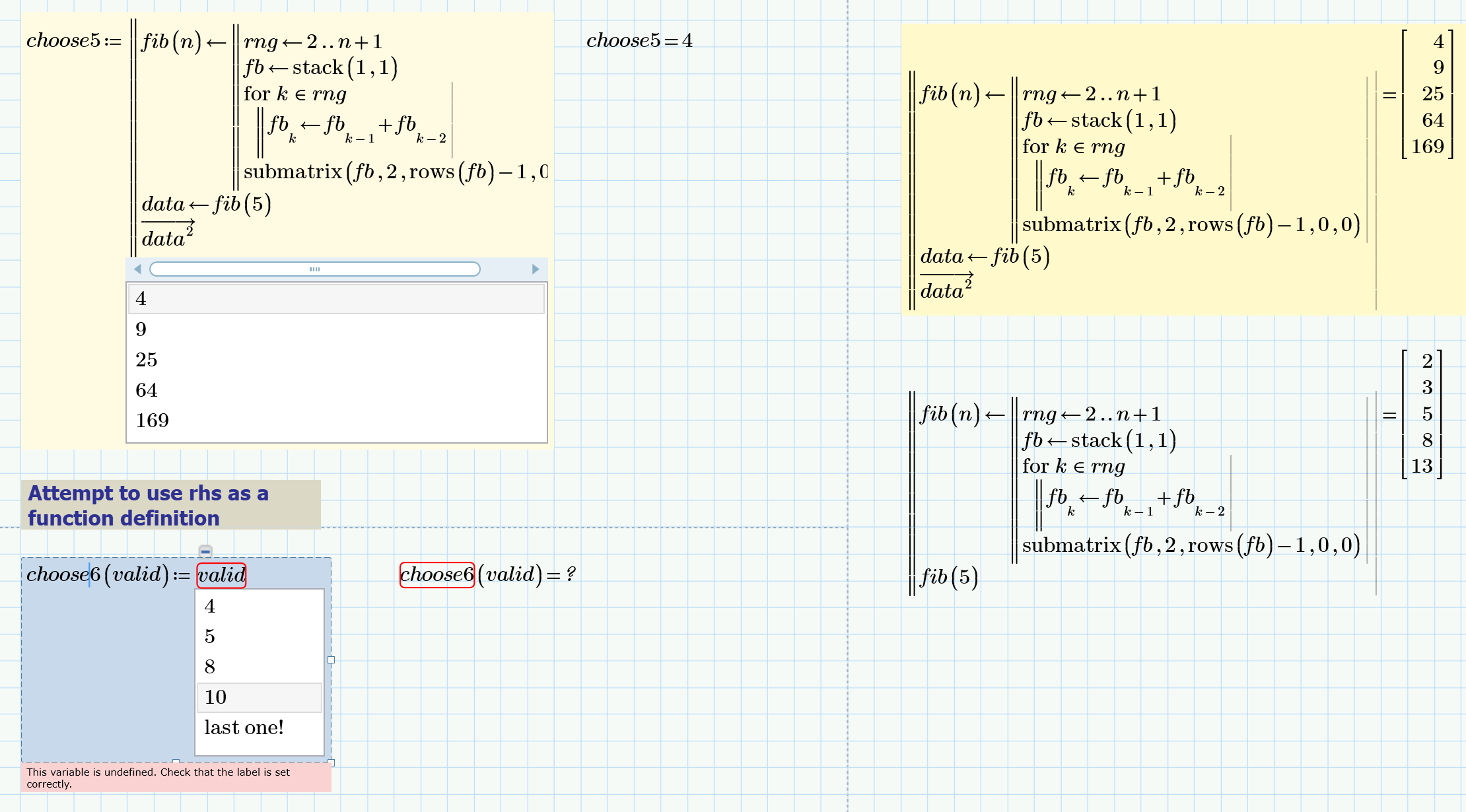Click the bottom-center resize handle of choose6 region
This screenshot has width=1466, height=812.
176,762
